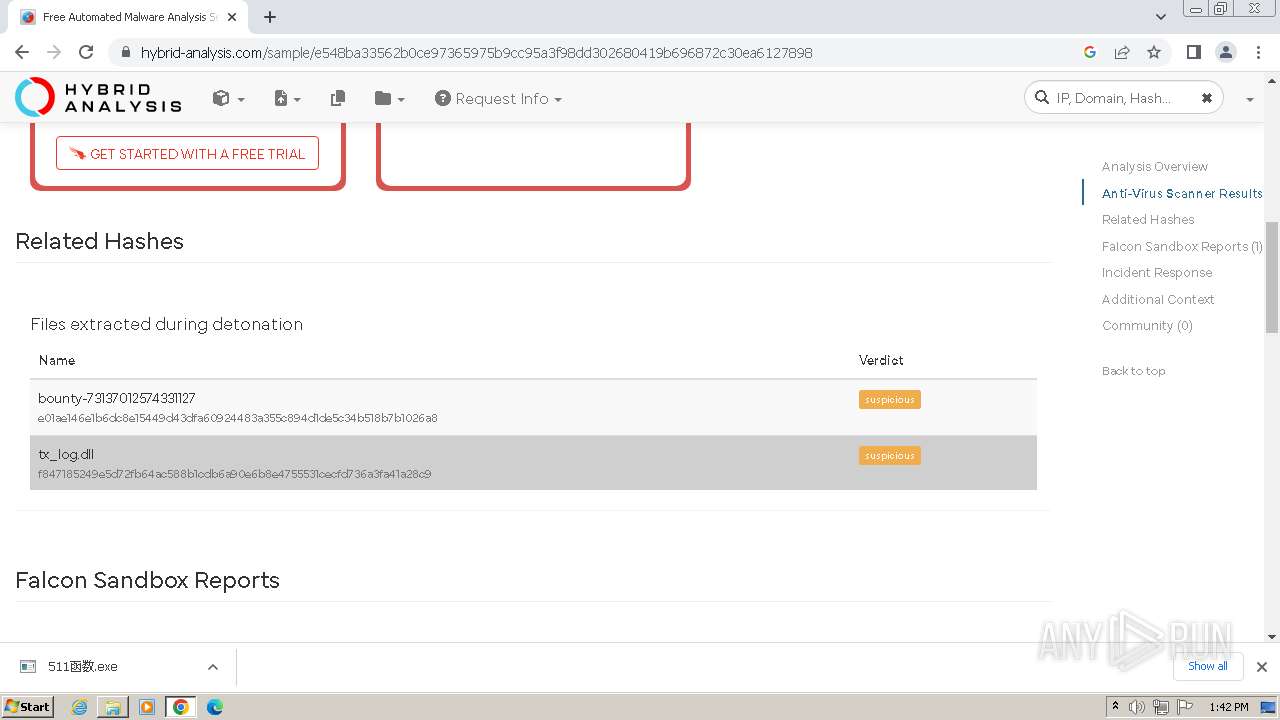The height and width of the screenshot is (720, 1280).
Task: Open Microsoft Edge from taskbar
Action: coord(214,707)
